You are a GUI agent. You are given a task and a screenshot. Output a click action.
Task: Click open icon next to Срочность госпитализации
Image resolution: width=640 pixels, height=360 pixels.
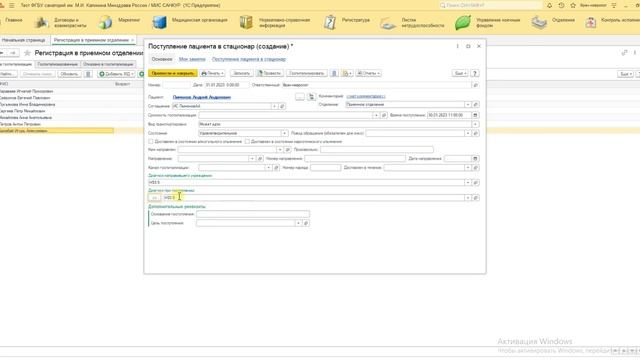point(384,115)
